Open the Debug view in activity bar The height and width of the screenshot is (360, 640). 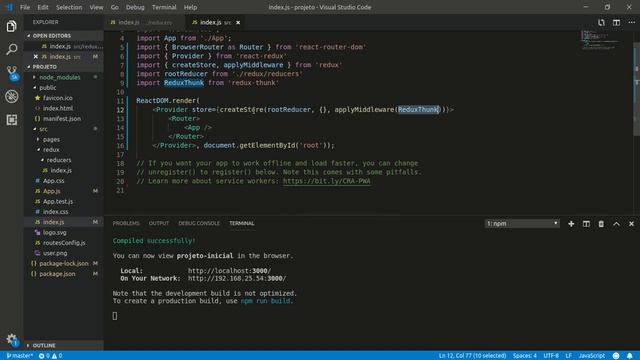pos(11,97)
